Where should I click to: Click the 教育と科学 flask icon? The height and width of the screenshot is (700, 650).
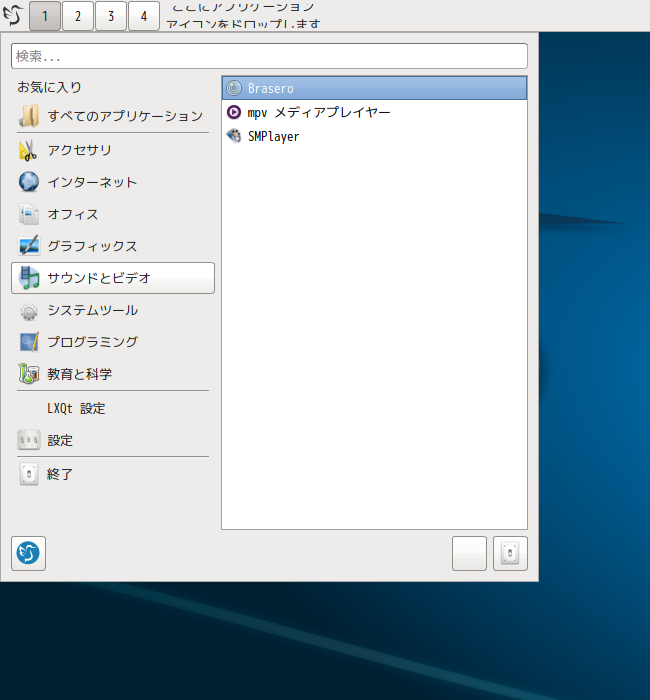(x=29, y=374)
